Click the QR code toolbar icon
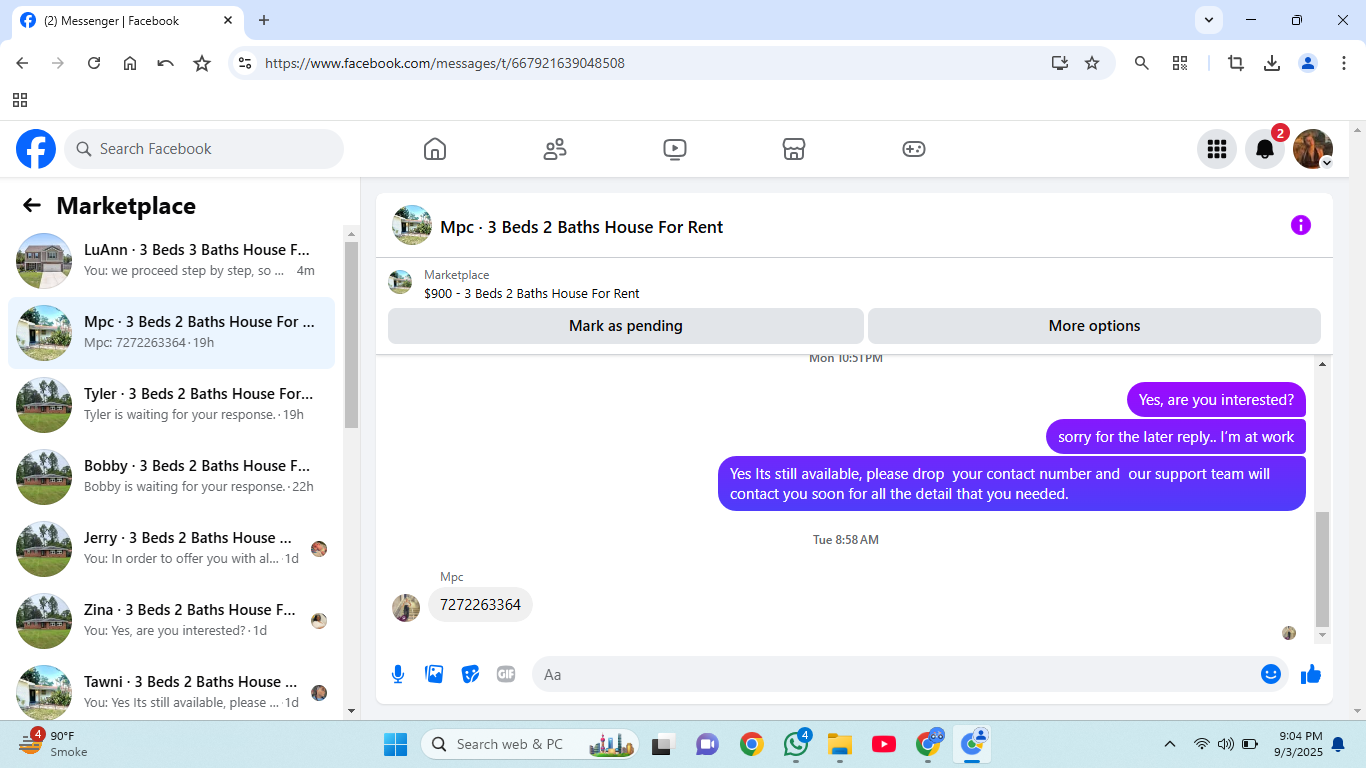The width and height of the screenshot is (1366, 768). (1180, 63)
